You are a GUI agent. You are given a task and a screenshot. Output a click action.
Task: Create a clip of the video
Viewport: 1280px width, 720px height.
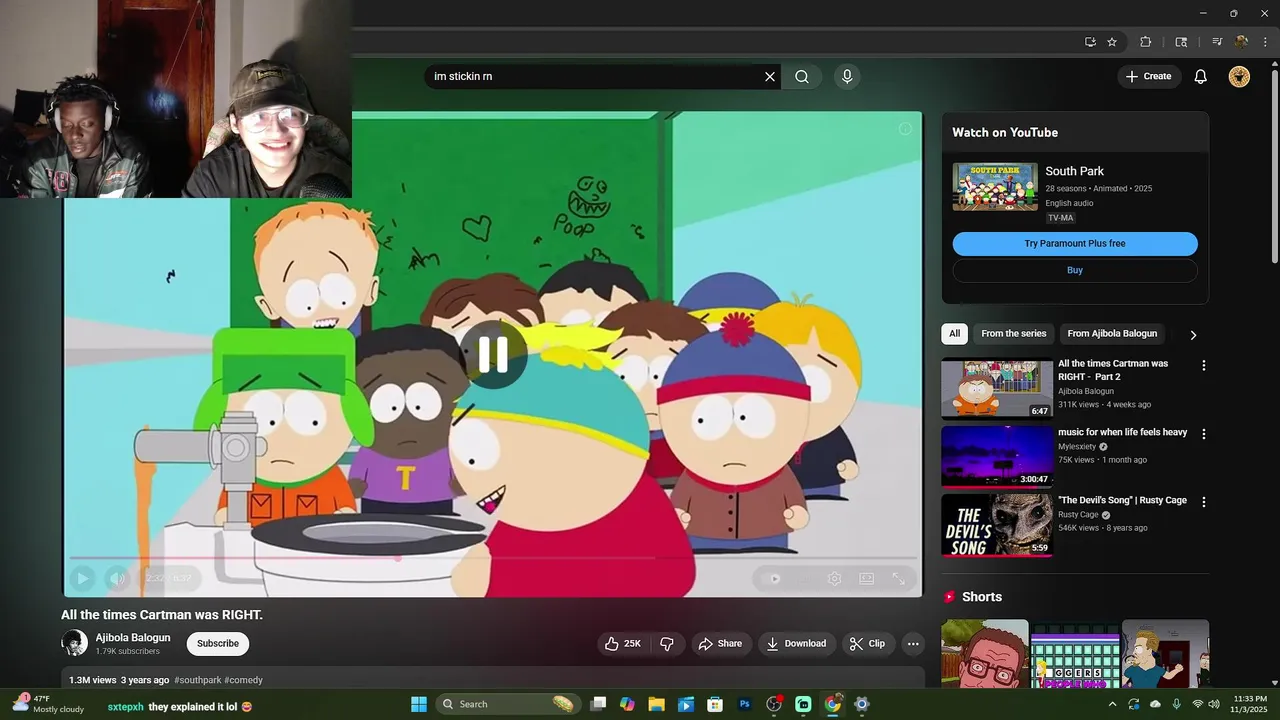click(867, 644)
